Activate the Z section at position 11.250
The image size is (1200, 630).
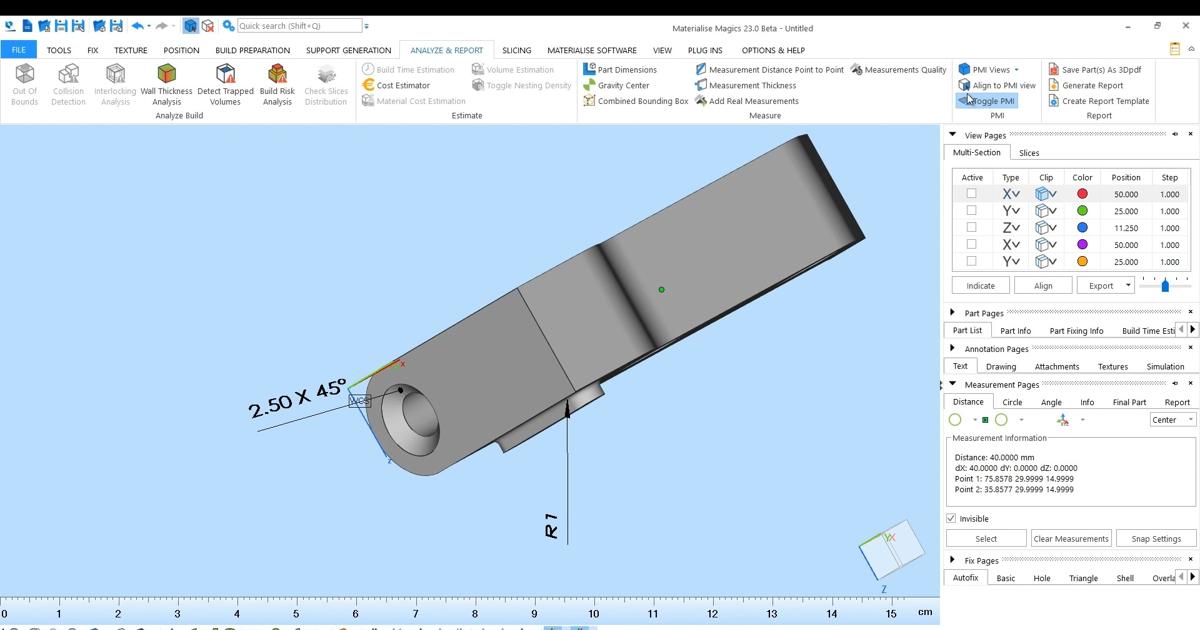[x=971, y=228]
